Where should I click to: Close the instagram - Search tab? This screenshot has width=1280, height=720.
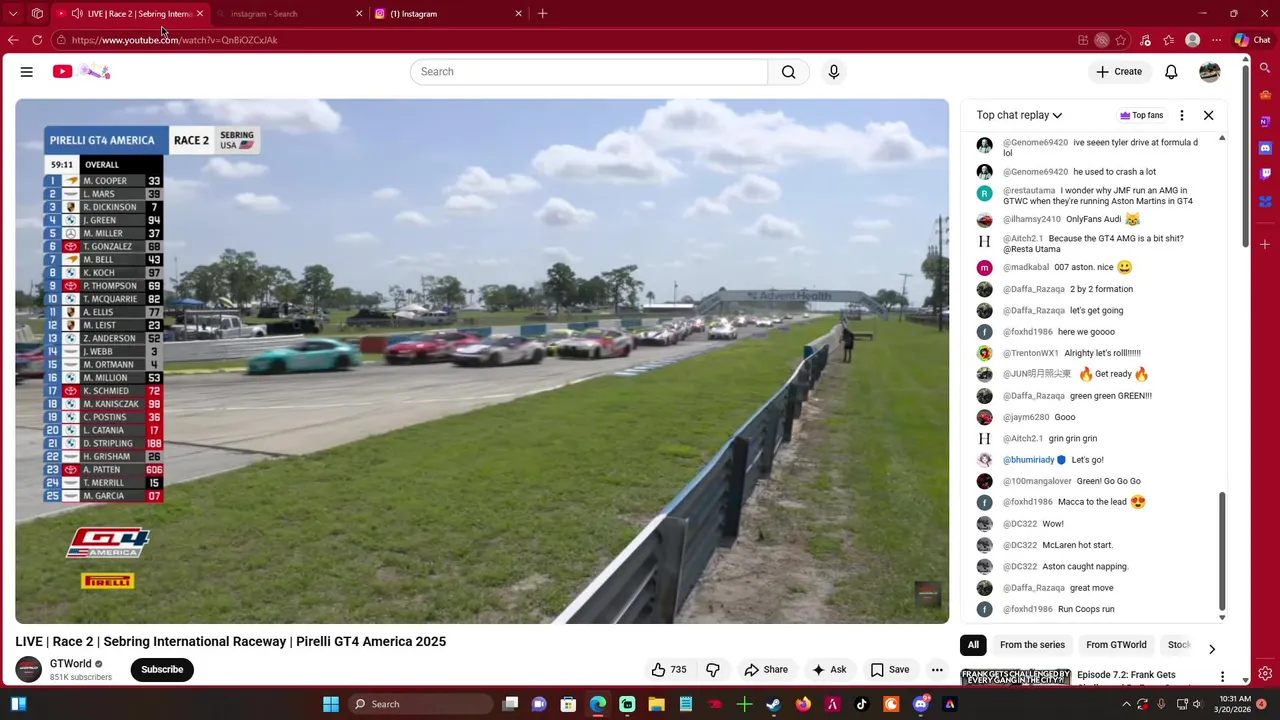359,14
